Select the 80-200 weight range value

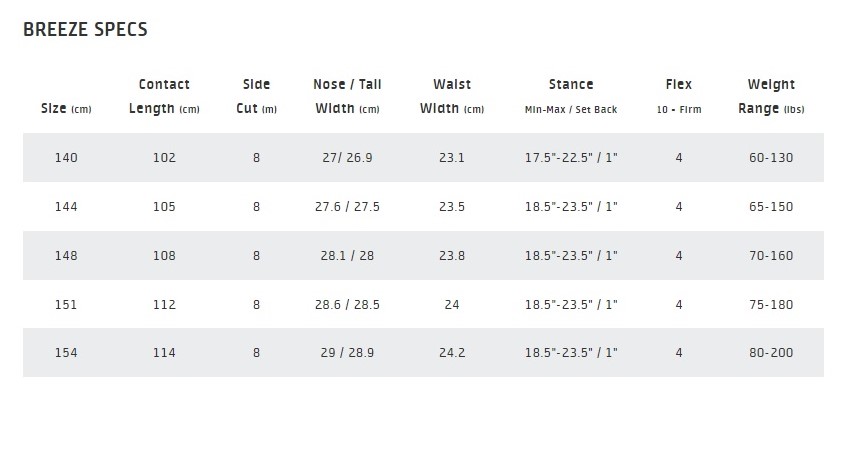click(x=771, y=352)
